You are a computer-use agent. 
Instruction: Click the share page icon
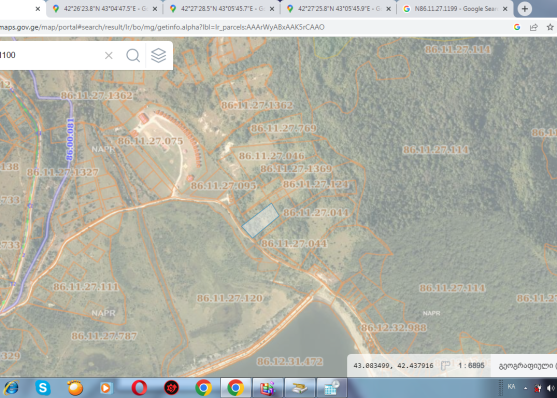534,27
